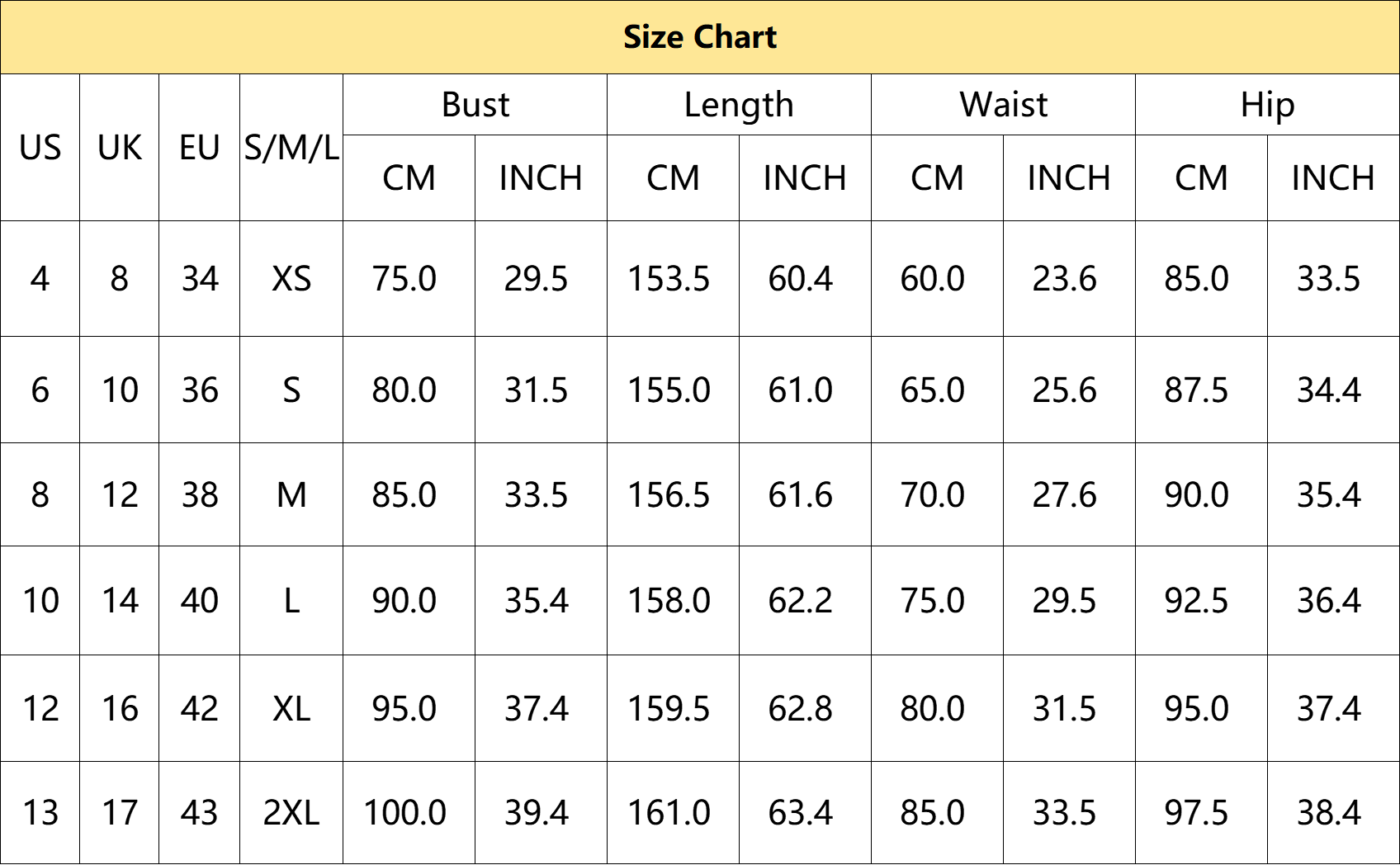1400x865 pixels.
Task: Click the EU size 43 cell
Action: [199, 813]
